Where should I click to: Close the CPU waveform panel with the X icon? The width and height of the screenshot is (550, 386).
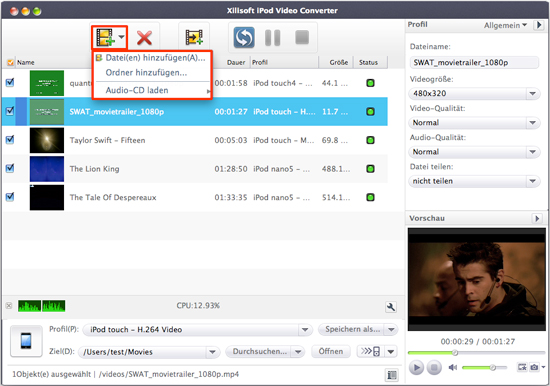point(9,306)
